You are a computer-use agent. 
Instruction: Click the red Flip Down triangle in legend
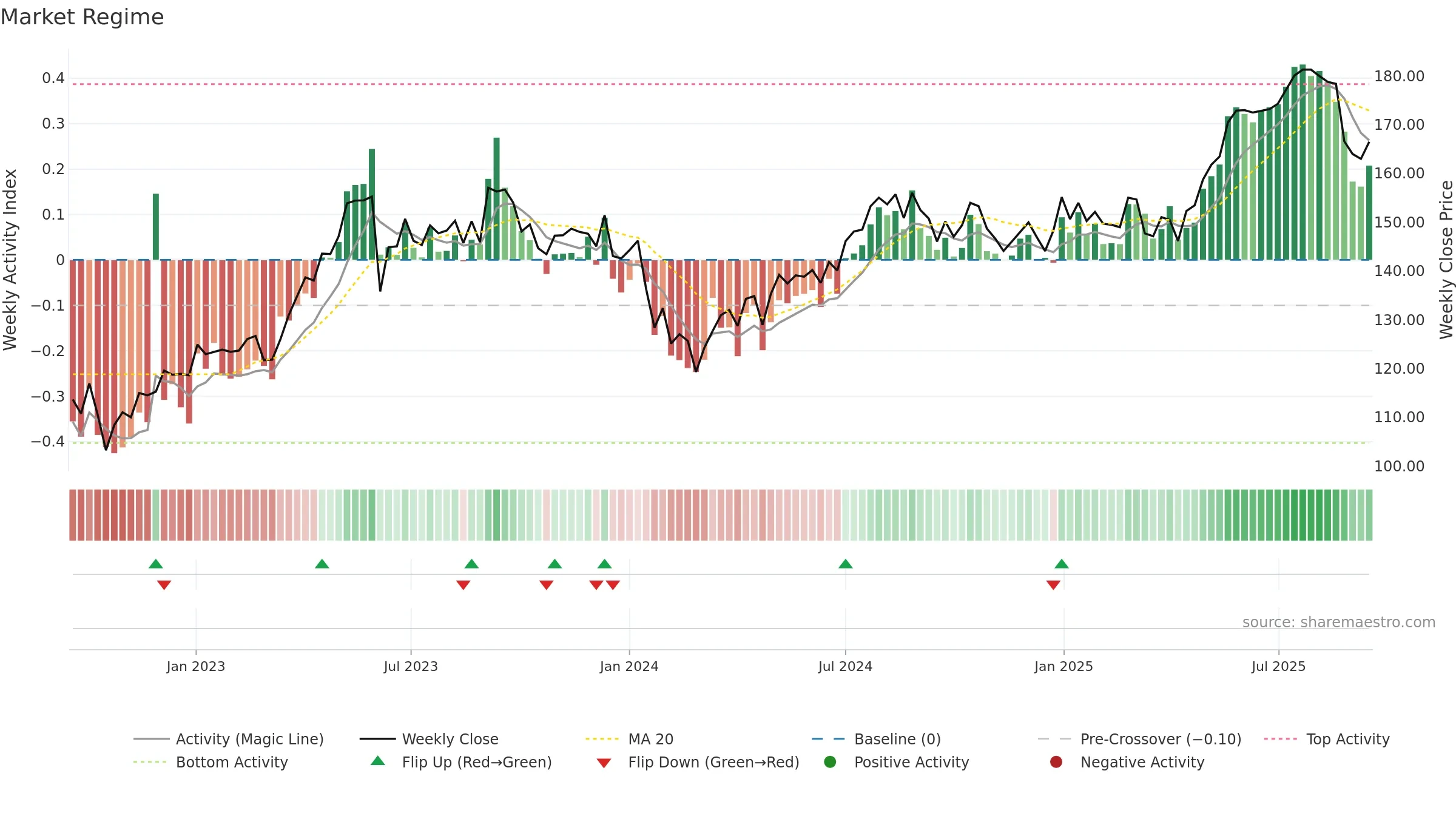pyautogui.click(x=604, y=763)
